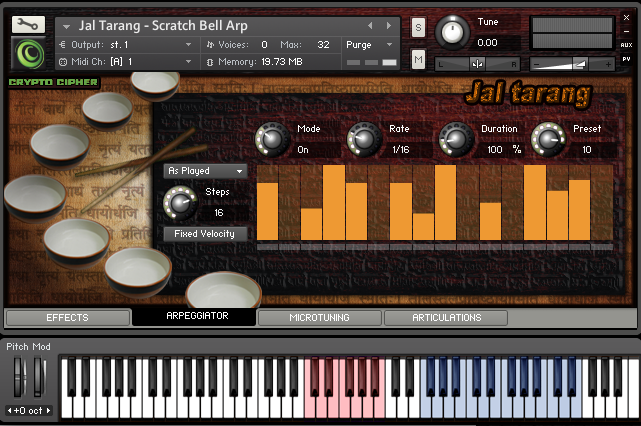Turn the Duration knob
The image size is (641, 426).
(455, 139)
